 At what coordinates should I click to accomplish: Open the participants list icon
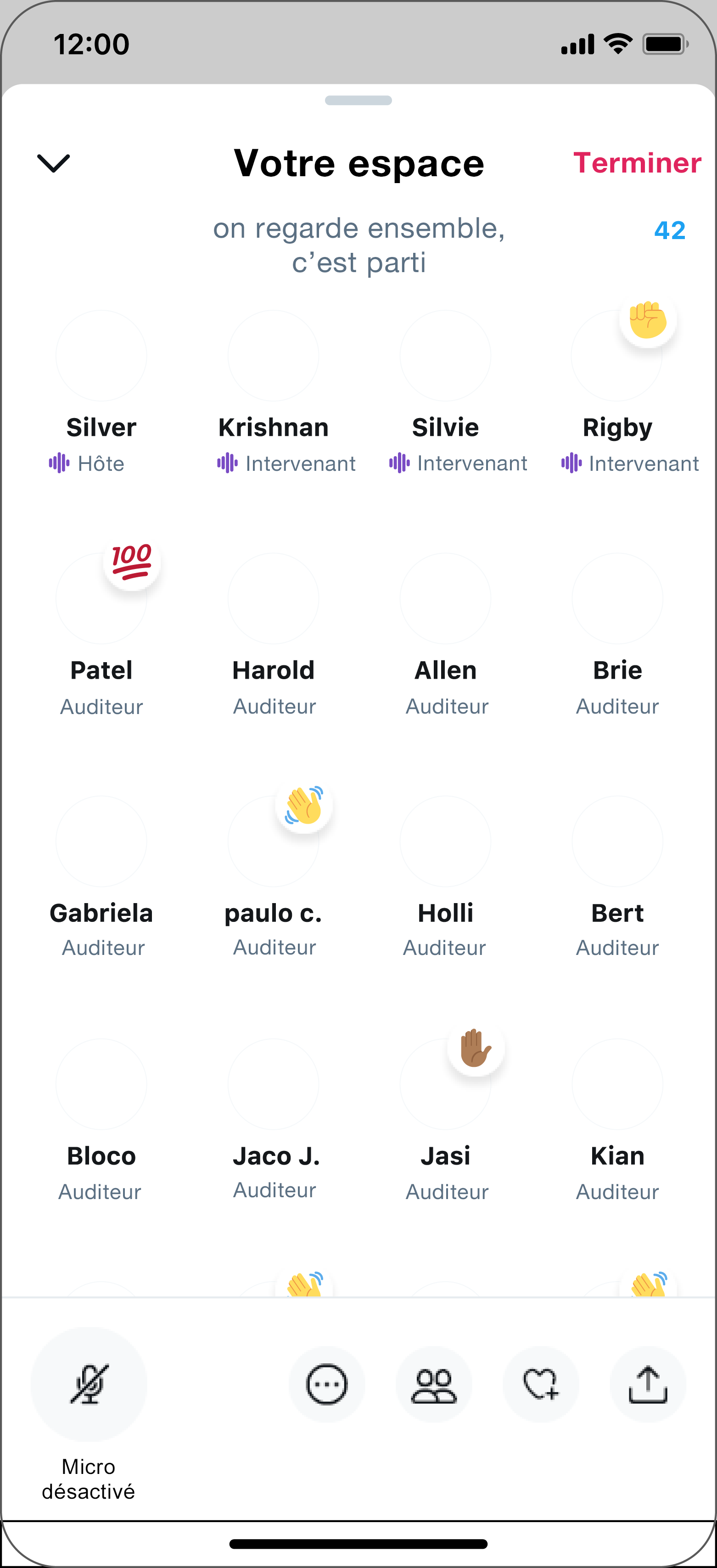point(434,1384)
